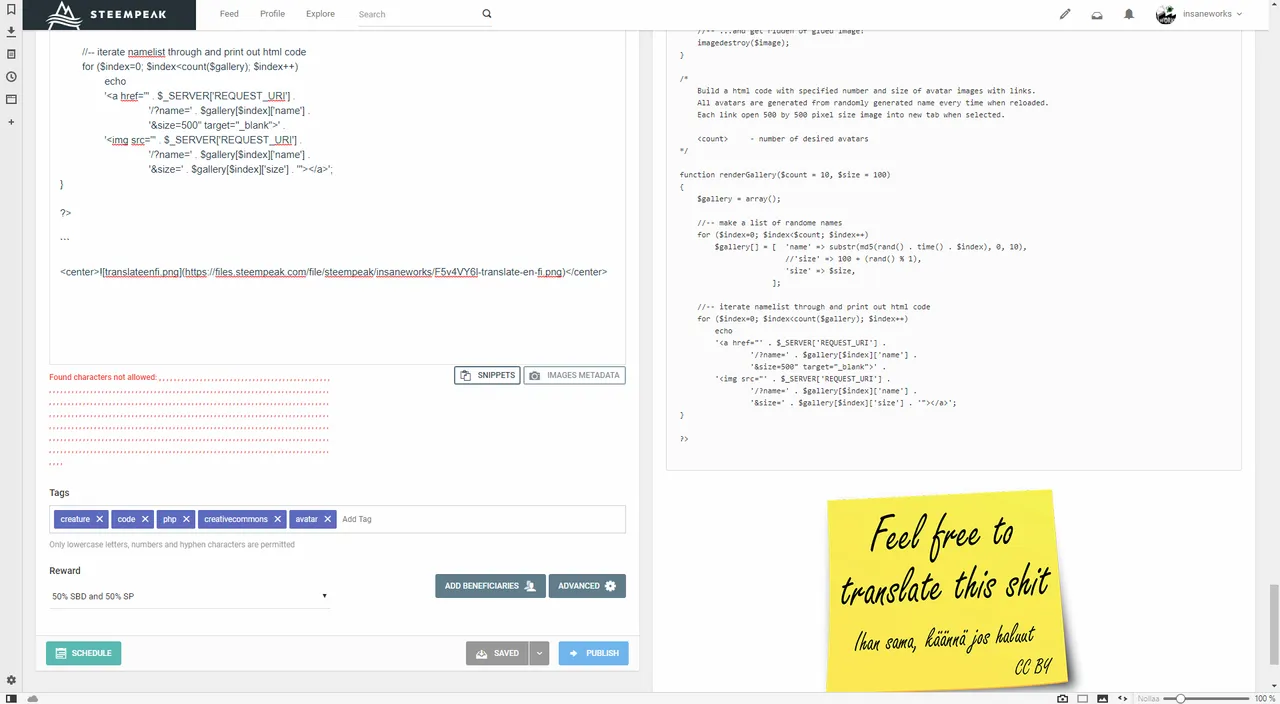Screen dimensions: 1280x704
Task: Open the Profile menu
Action: tap(272, 14)
